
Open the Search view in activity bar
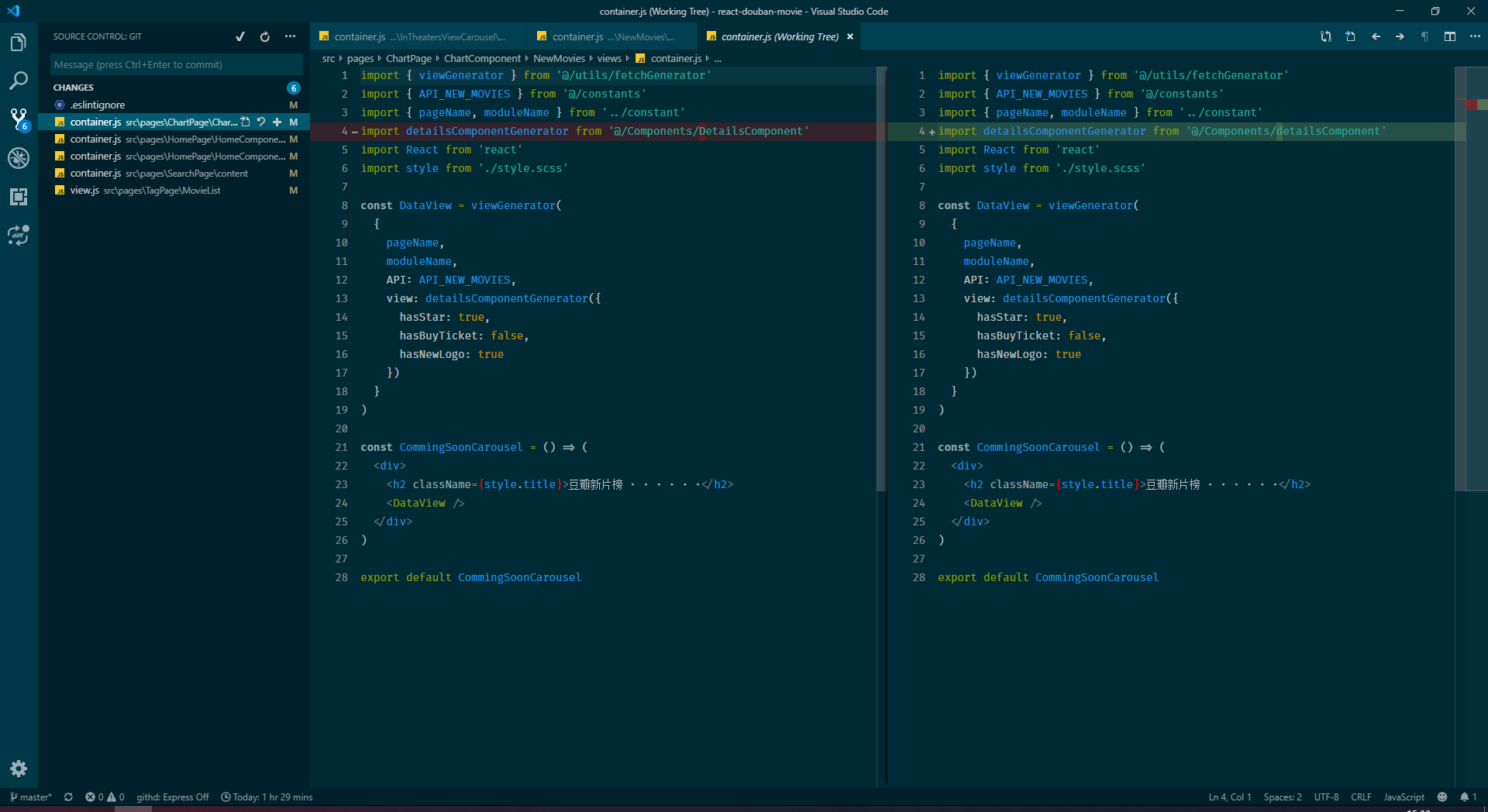tap(19, 81)
